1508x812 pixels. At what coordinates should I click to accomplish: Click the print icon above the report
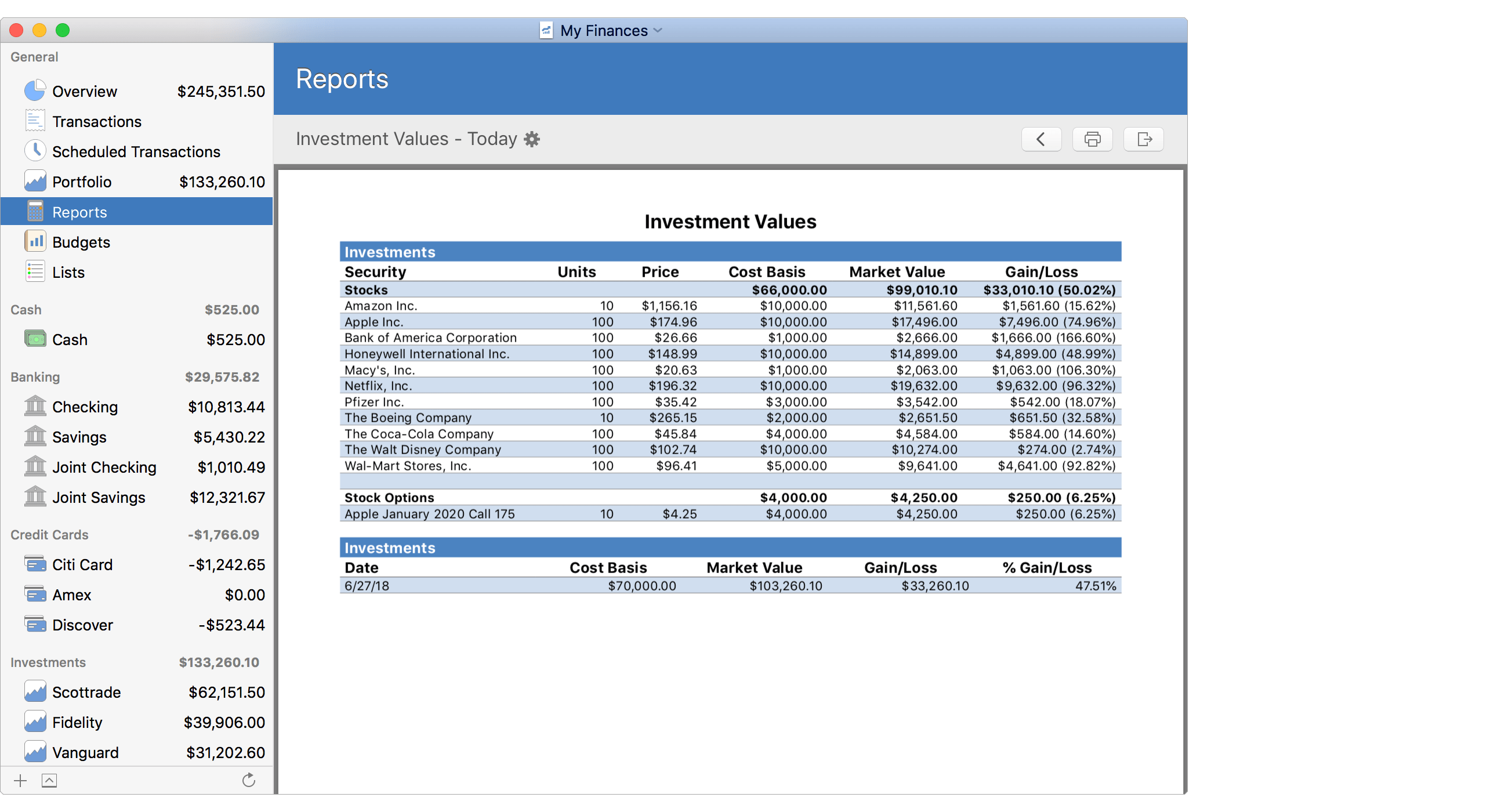(1092, 139)
